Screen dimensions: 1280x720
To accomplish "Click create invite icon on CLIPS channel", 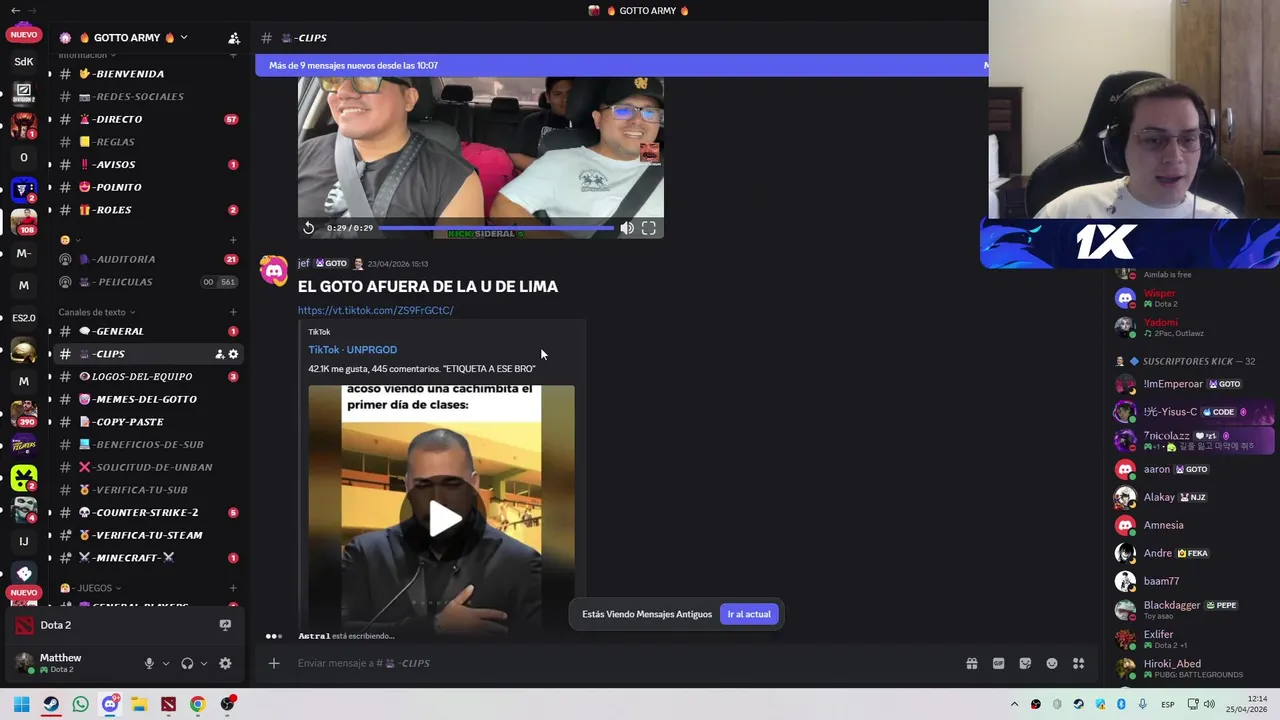I will (220, 354).
